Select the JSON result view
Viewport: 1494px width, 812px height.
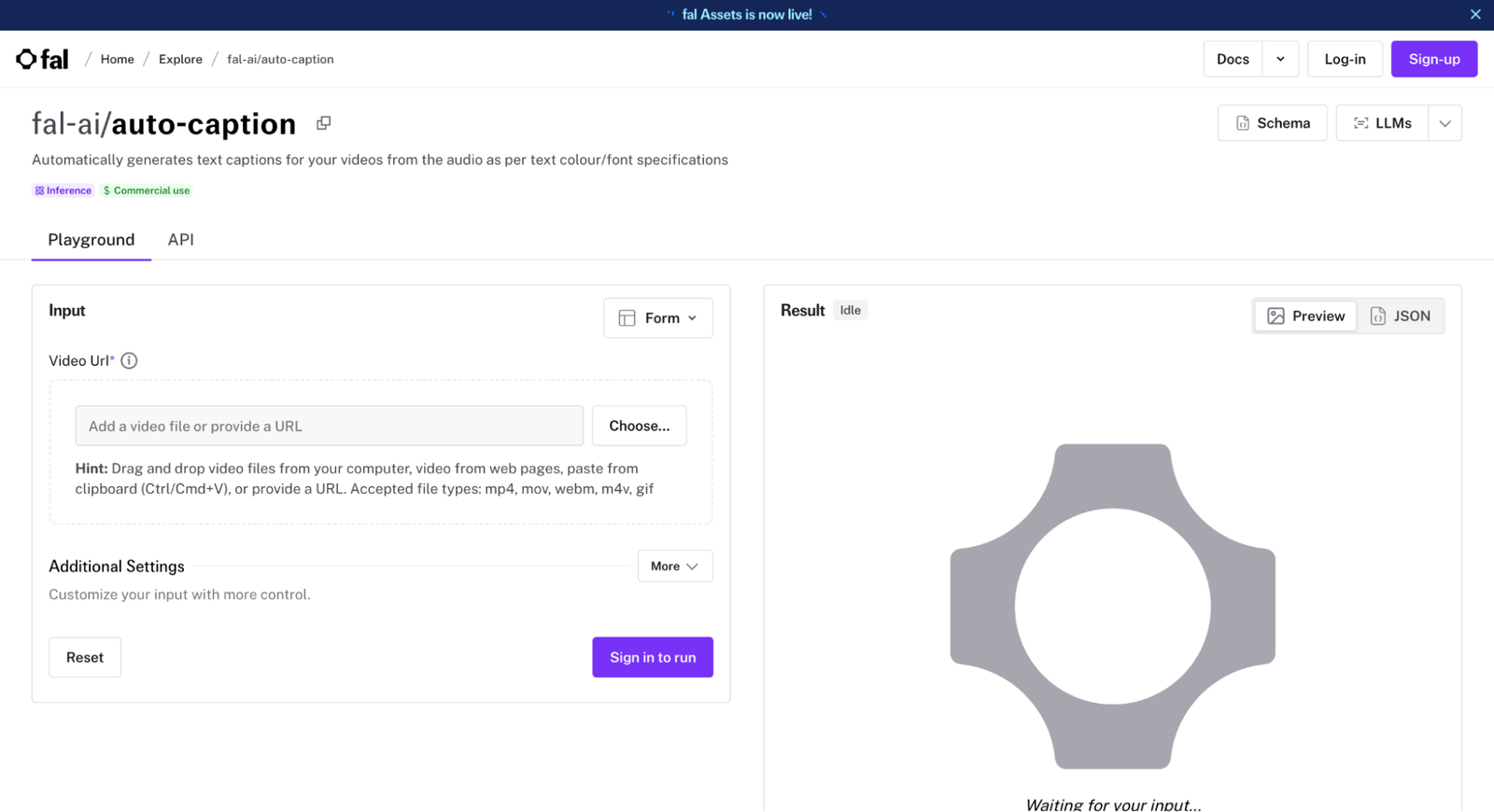pyautogui.click(x=1401, y=316)
